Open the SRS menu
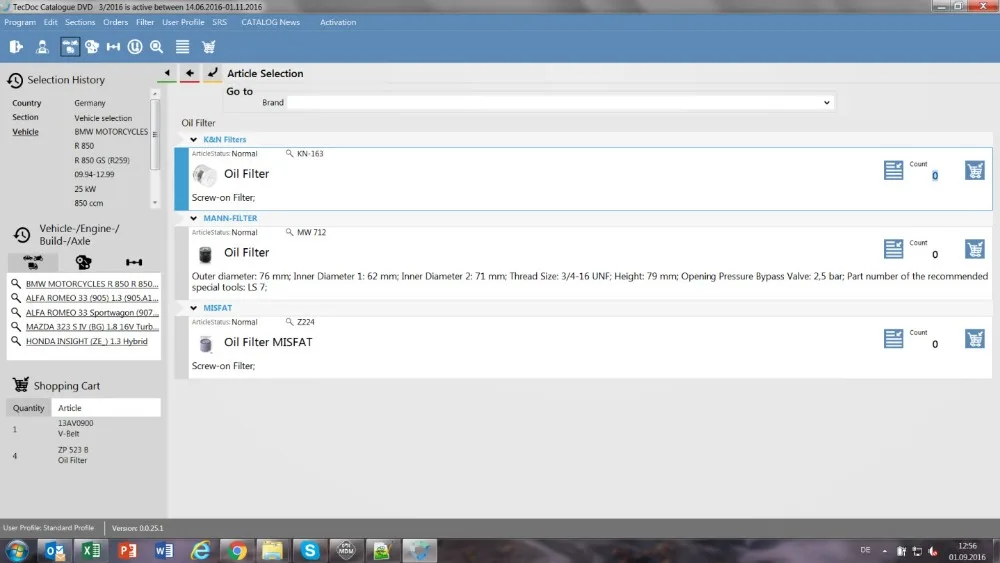 219,22
